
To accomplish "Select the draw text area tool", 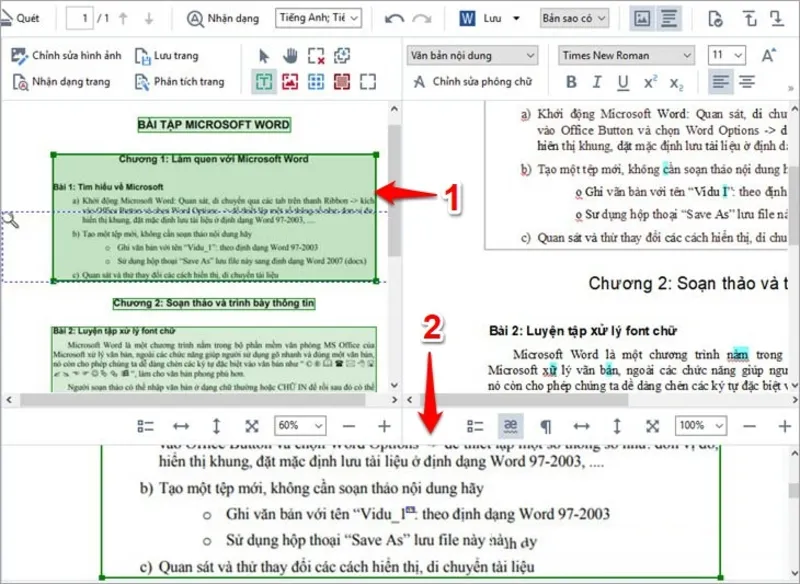I will pyautogui.click(x=264, y=82).
